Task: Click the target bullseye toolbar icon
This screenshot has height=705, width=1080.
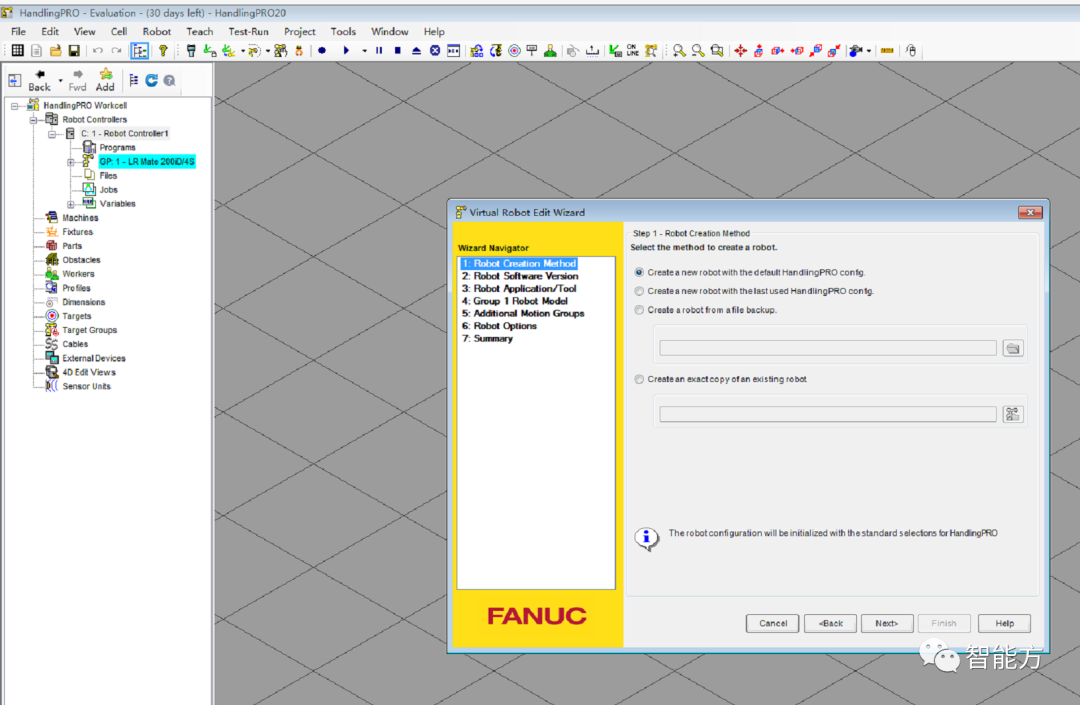Action: (514, 50)
